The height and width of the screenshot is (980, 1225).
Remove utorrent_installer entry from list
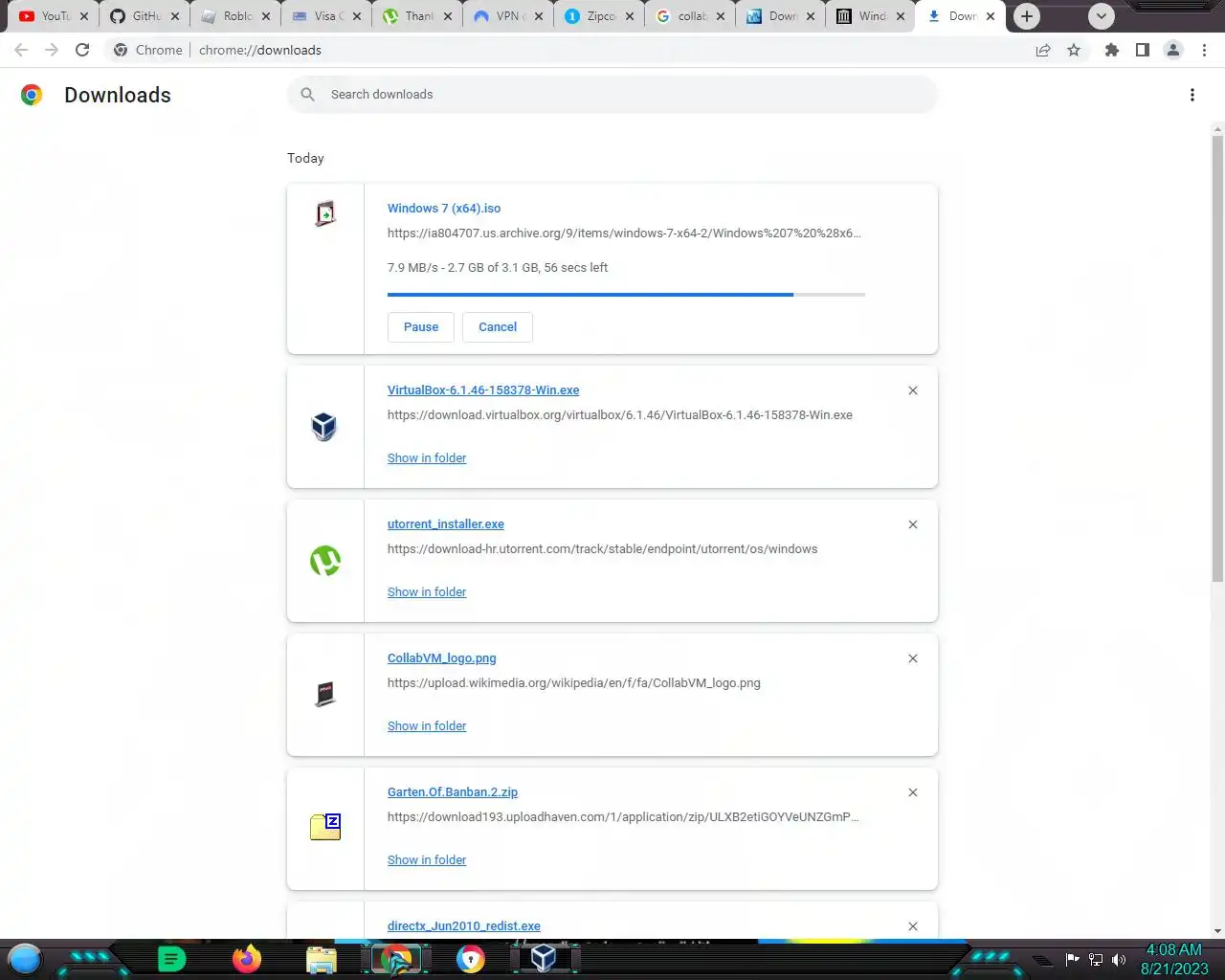click(x=913, y=524)
